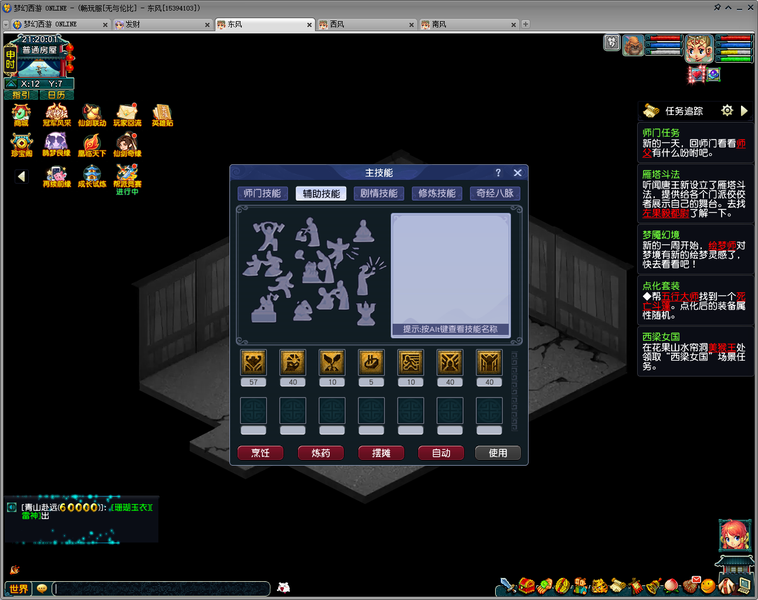The image size is (758, 600).
Task: Click the help question mark in 主技能 window
Action: [x=498, y=173]
